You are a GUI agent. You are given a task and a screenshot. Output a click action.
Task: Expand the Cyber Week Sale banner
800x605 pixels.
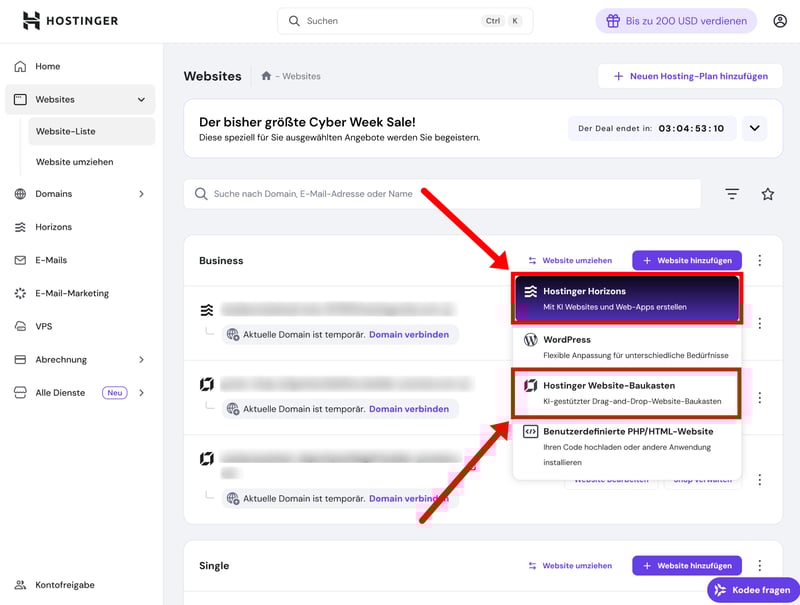(754, 128)
